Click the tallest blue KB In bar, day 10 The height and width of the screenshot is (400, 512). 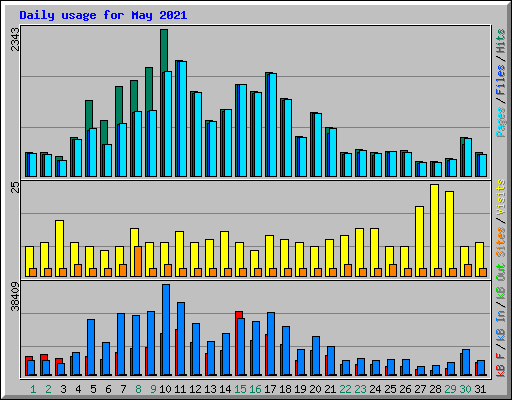point(166,330)
